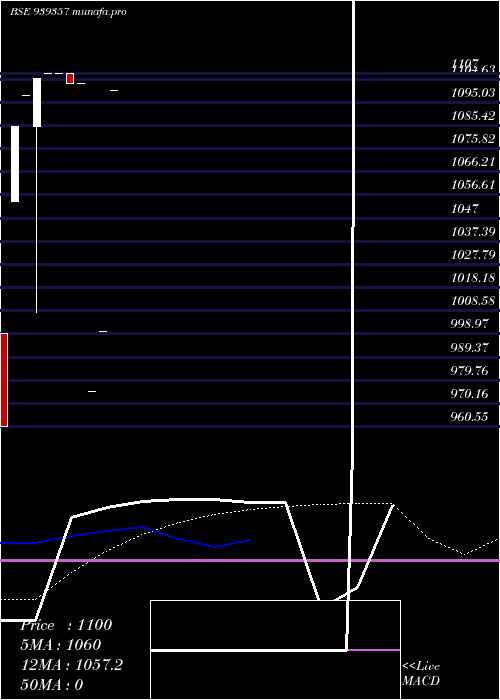Click the 1018.18 price axis label
Screen dimensions: 500x700
[x=473, y=278]
